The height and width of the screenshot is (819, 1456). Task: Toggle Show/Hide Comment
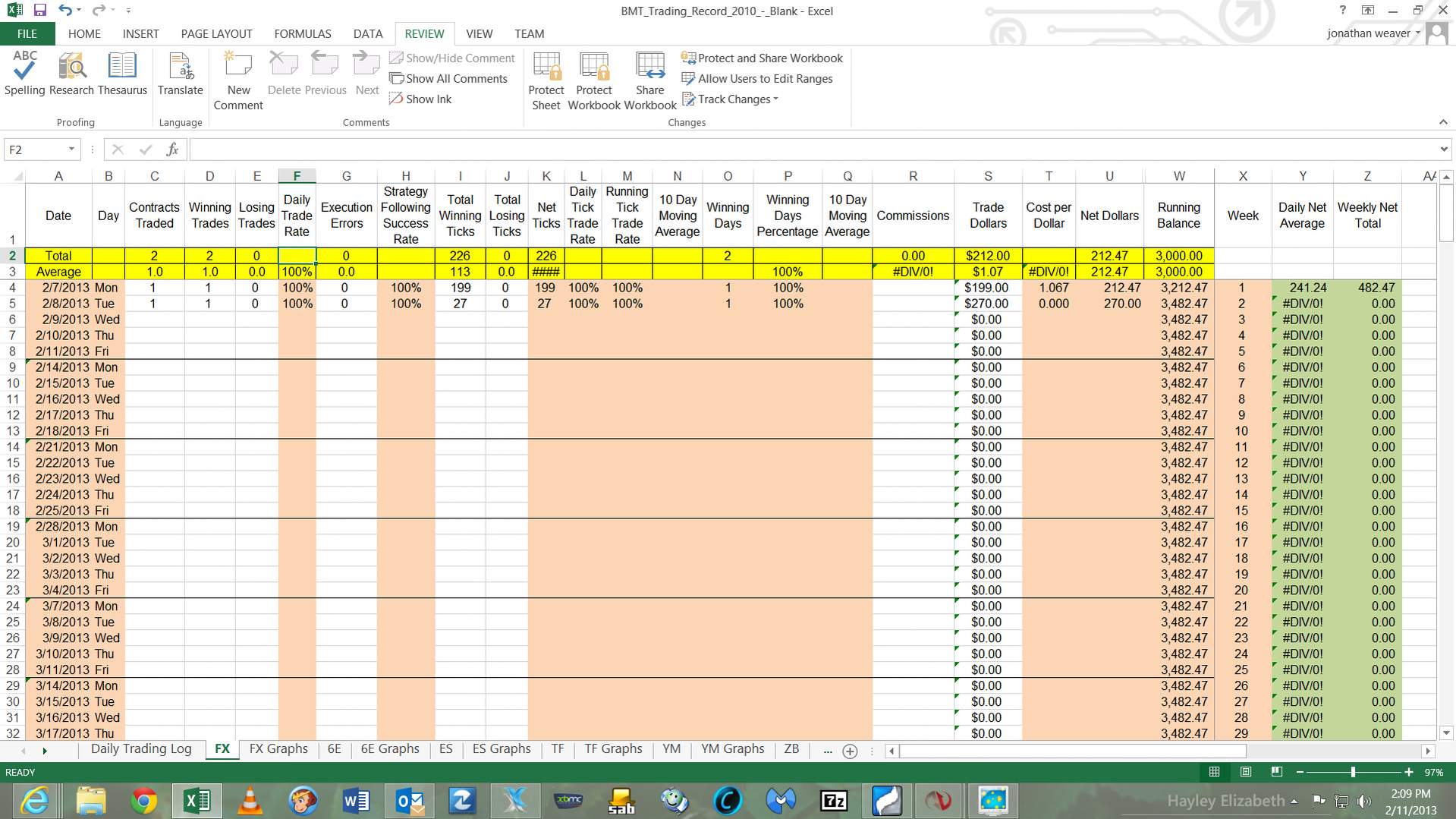point(452,58)
